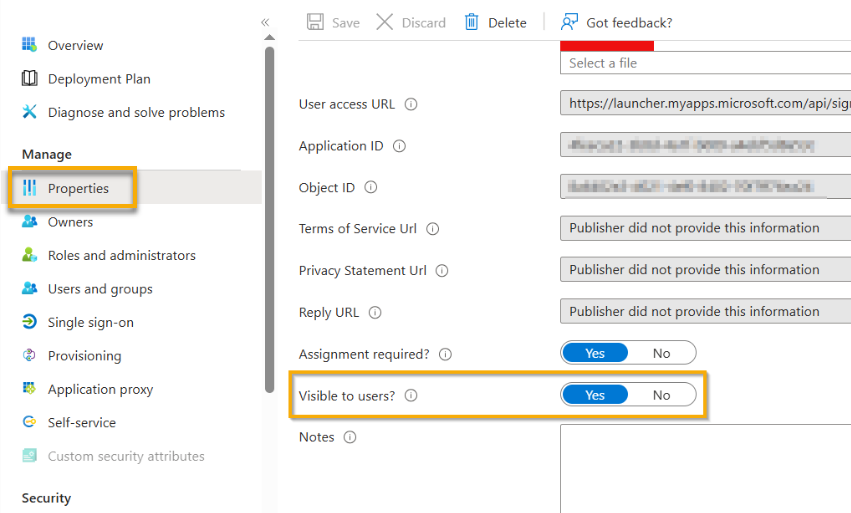Click the Select a file input field
Screen dimensions: 851x513
tap(704, 63)
